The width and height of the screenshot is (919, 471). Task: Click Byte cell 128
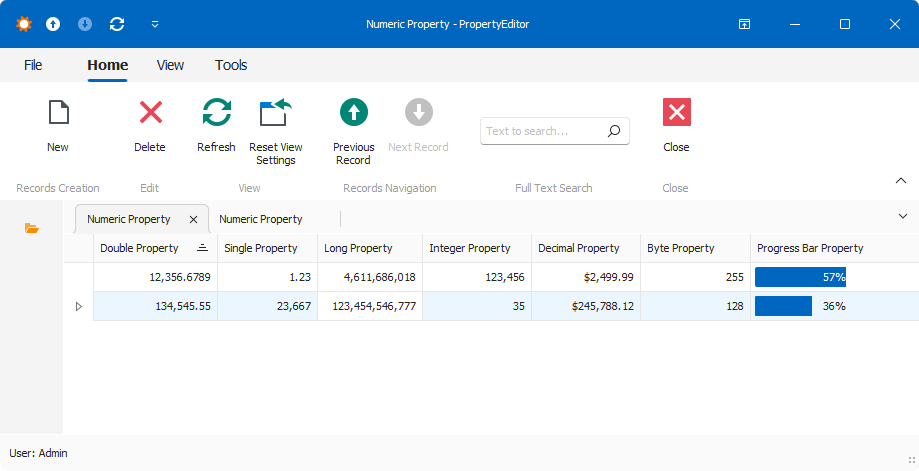point(696,306)
